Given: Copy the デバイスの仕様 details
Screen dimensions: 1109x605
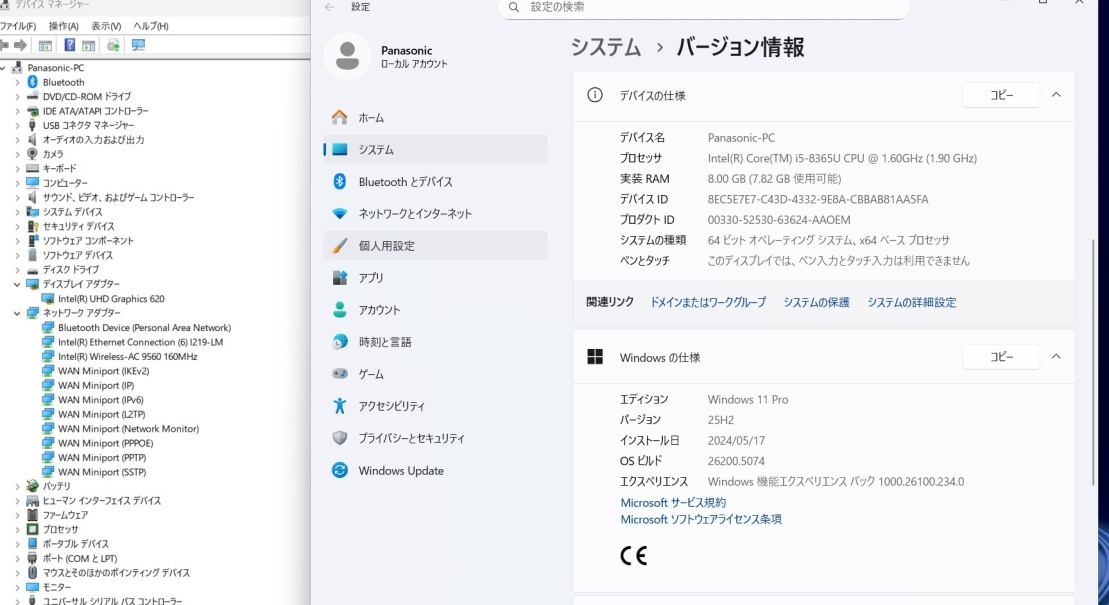Looking at the screenshot, I should (1000, 94).
